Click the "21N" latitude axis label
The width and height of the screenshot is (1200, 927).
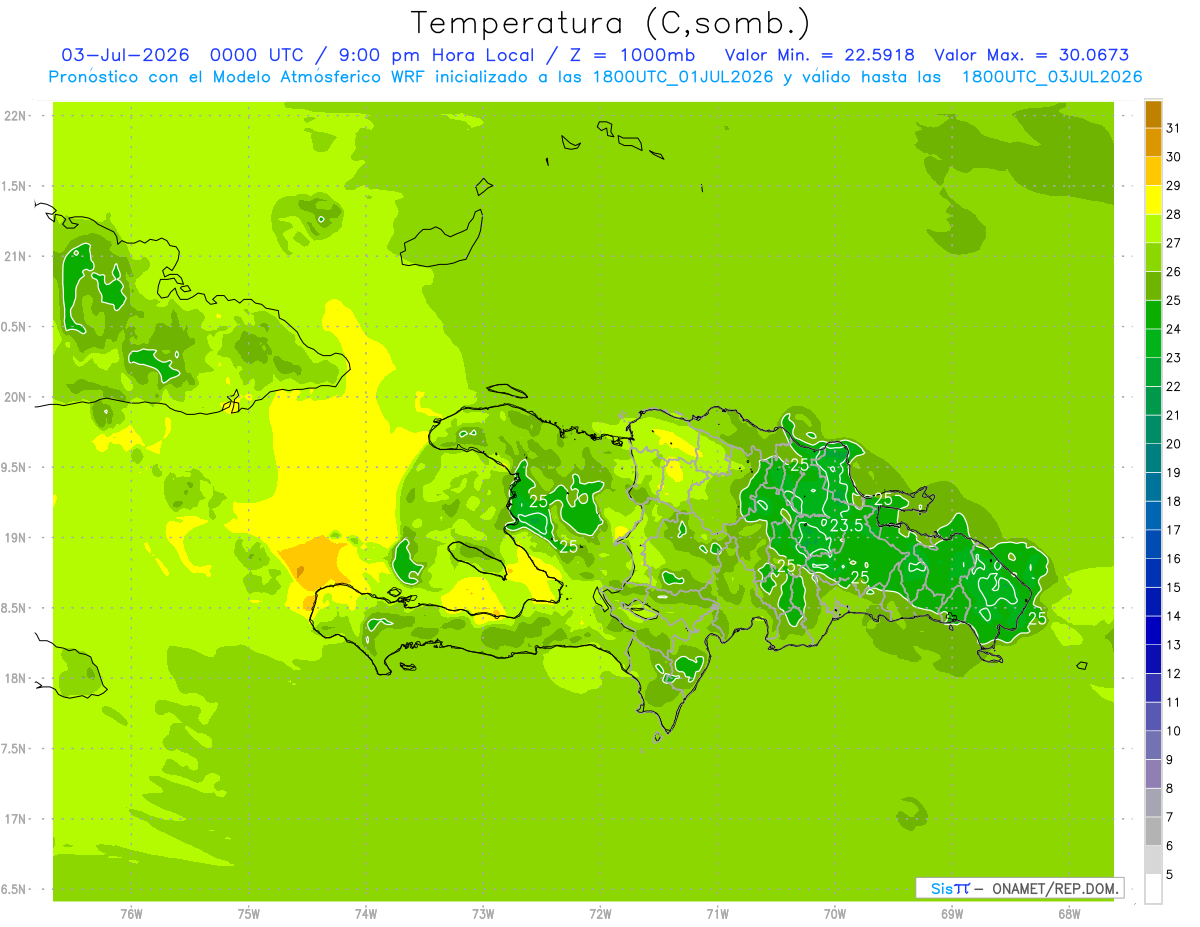(15, 256)
